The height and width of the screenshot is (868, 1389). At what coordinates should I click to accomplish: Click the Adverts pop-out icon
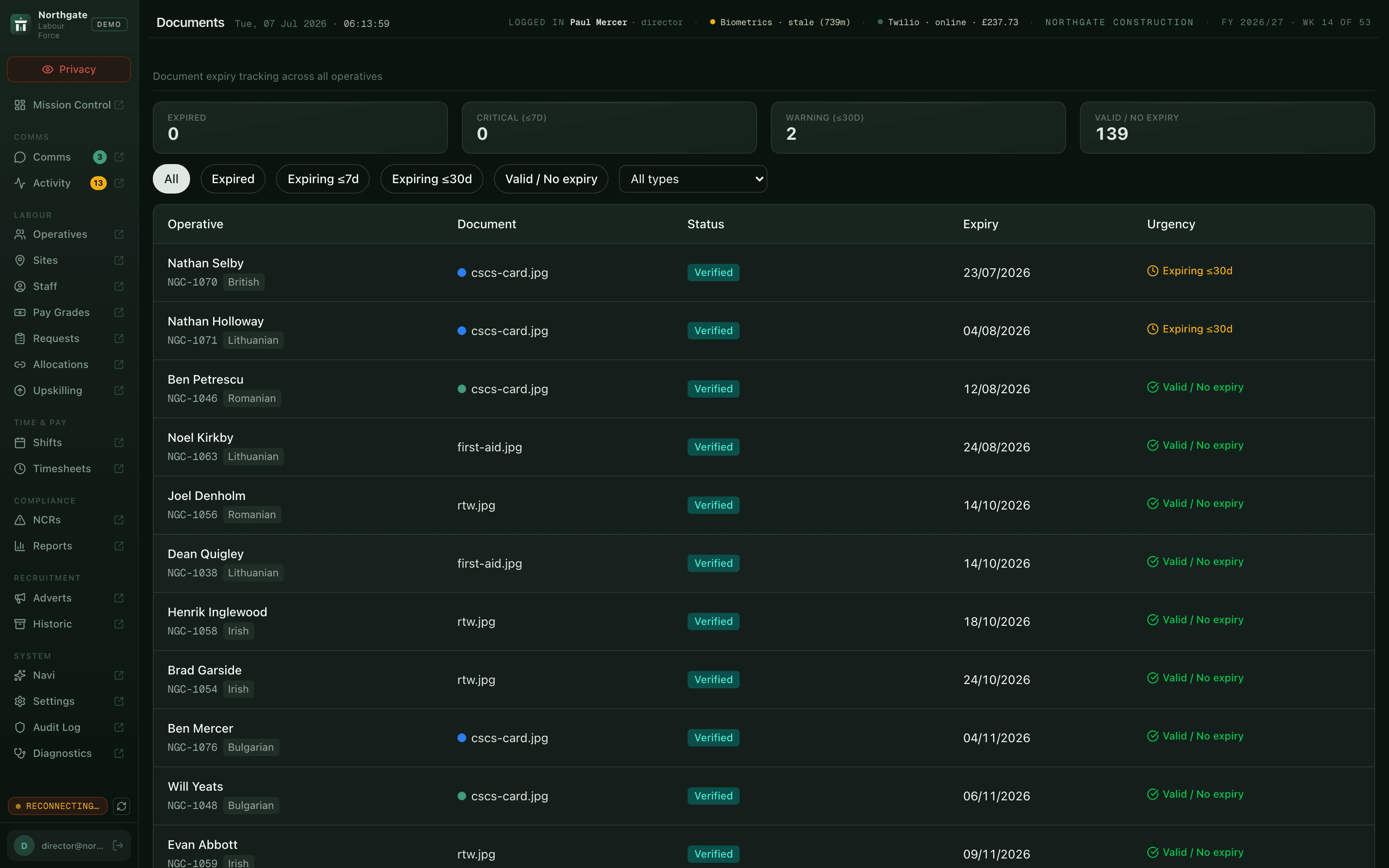click(x=119, y=598)
